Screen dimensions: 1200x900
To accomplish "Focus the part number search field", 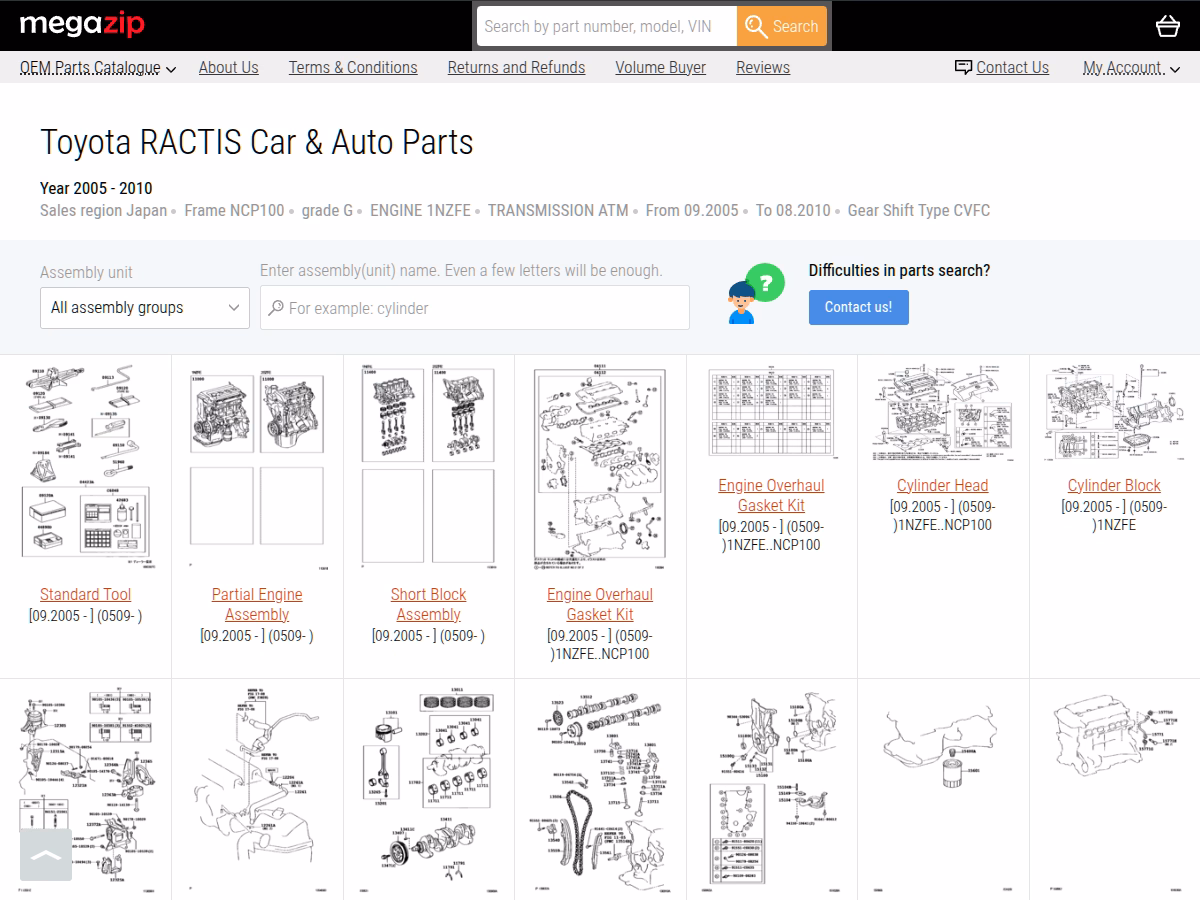I will [607, 26].
